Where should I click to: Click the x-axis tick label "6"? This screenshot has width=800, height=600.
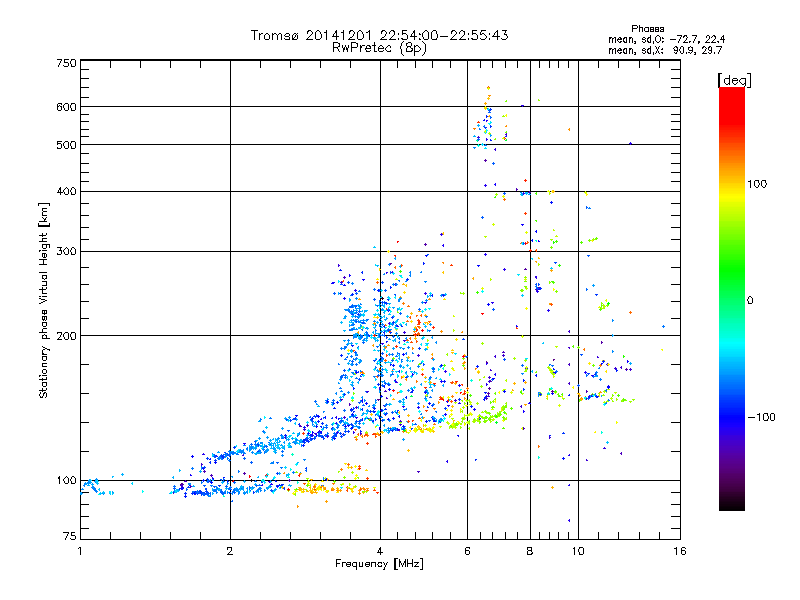point(467,551)
